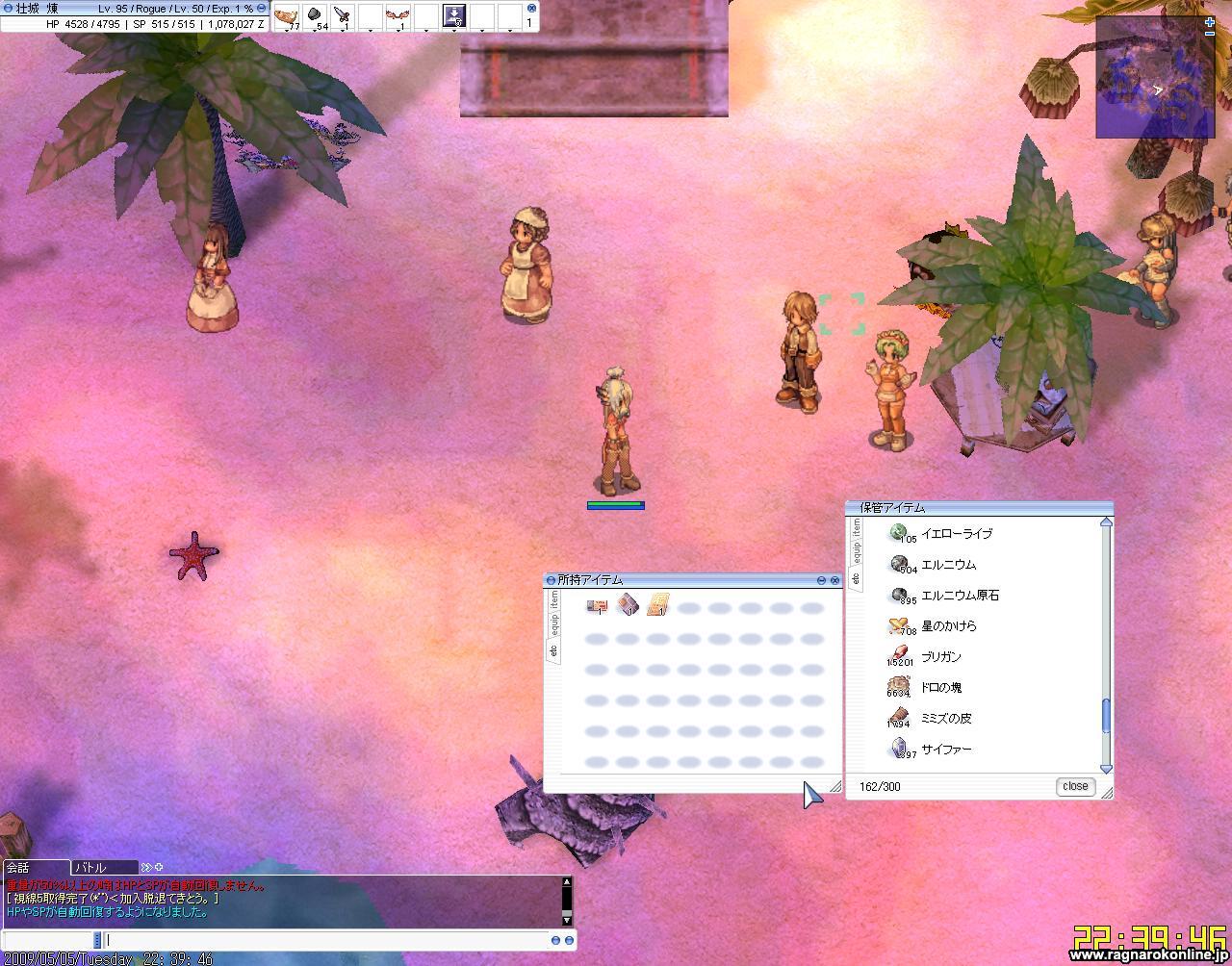This screenshot has height=966, width=1232.
Task: Select the etc tab in the 所持アイテム window
Action: (553, 650)
